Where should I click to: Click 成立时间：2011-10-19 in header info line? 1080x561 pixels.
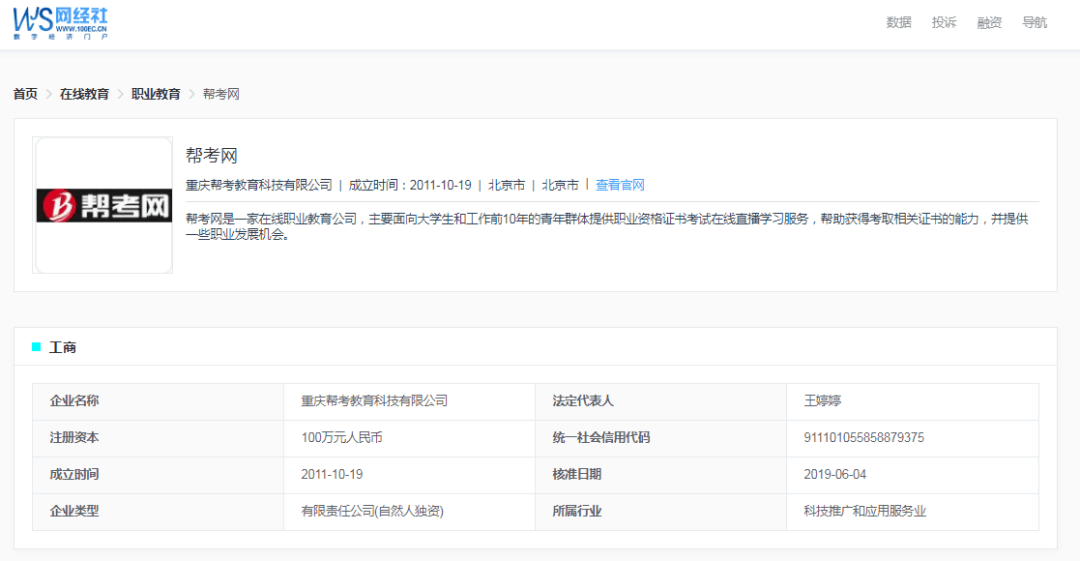click(410, 185)
